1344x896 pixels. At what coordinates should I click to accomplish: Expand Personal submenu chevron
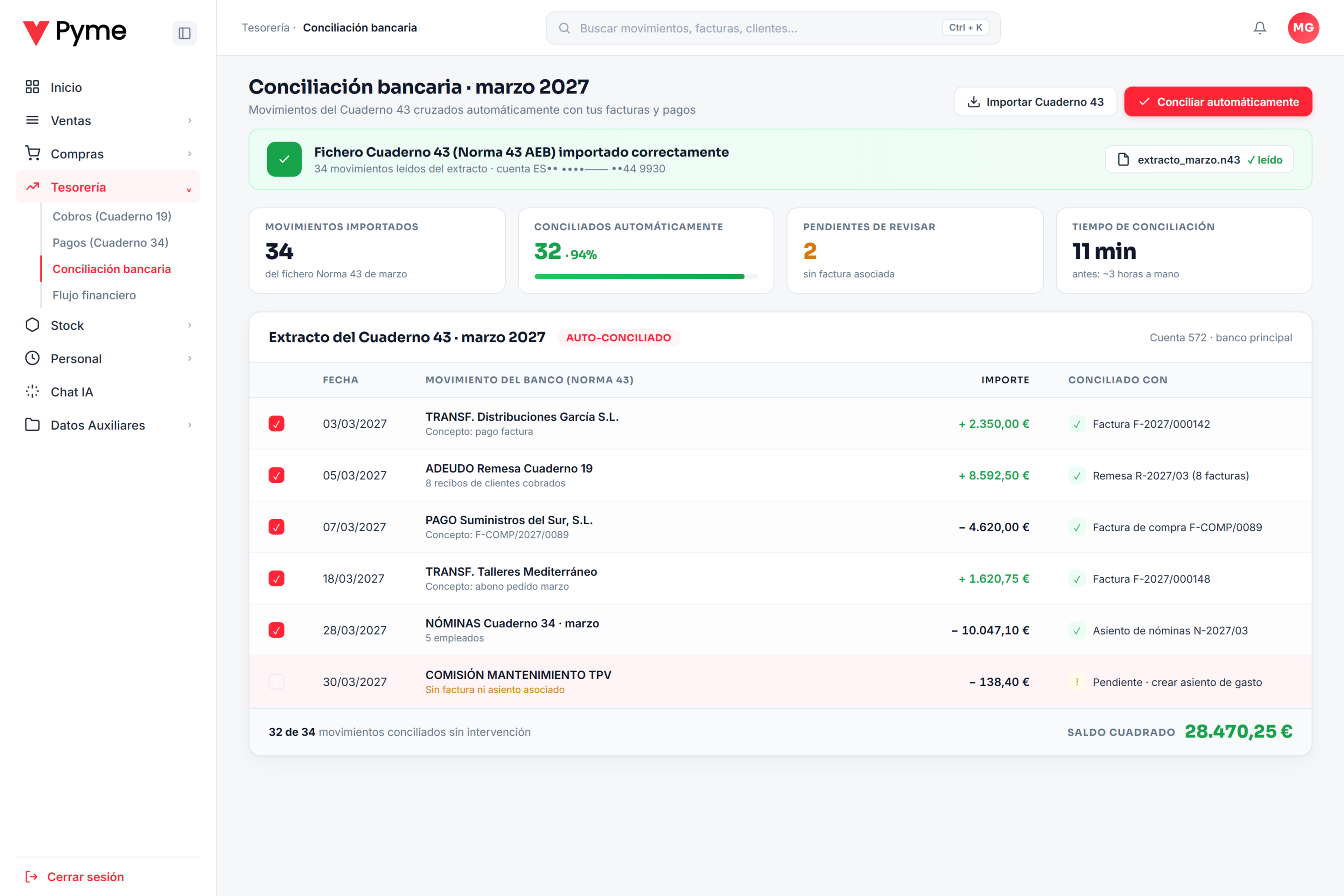point(190,358)
